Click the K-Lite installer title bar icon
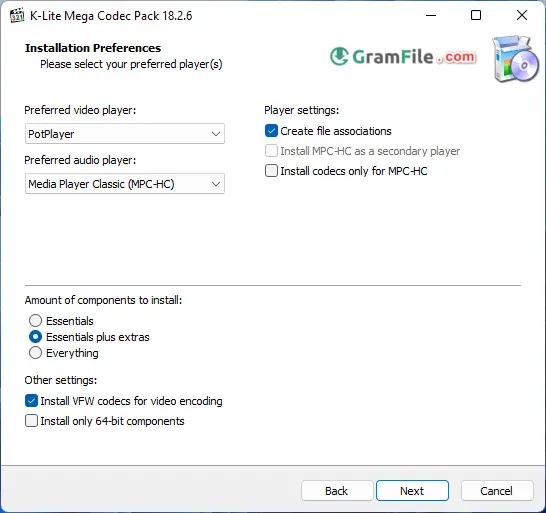 pos(17,16)
